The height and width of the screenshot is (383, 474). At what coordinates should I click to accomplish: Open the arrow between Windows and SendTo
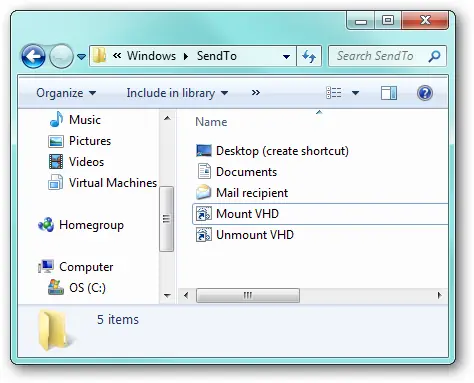[186, 56]
